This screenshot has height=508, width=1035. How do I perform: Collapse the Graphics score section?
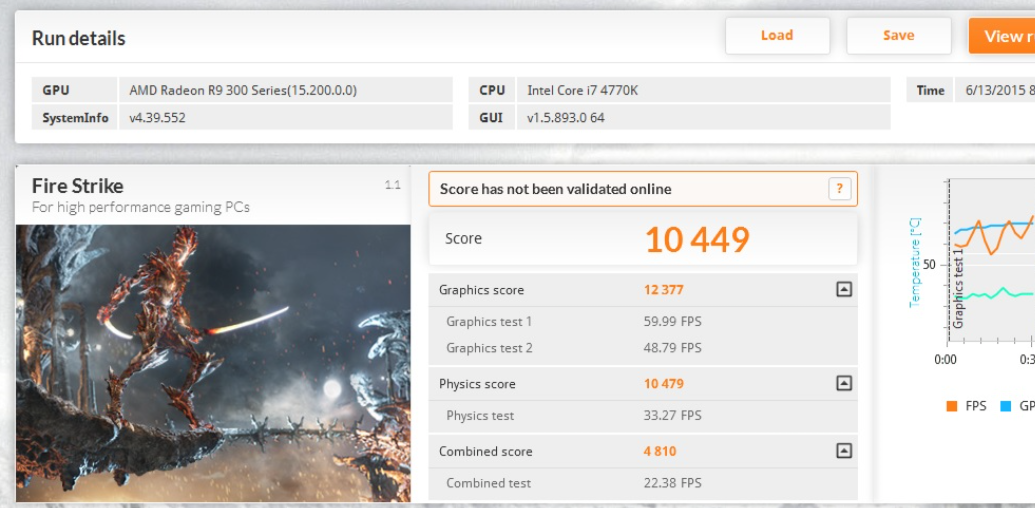(844, 289)
